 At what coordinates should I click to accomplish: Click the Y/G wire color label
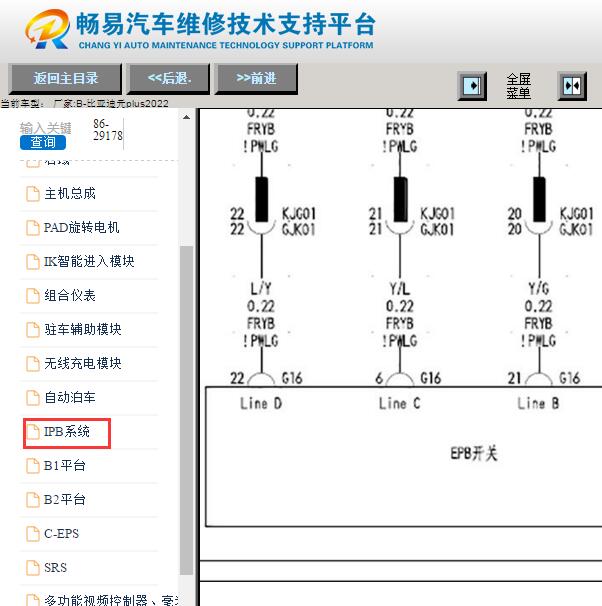tap(539, 289)
